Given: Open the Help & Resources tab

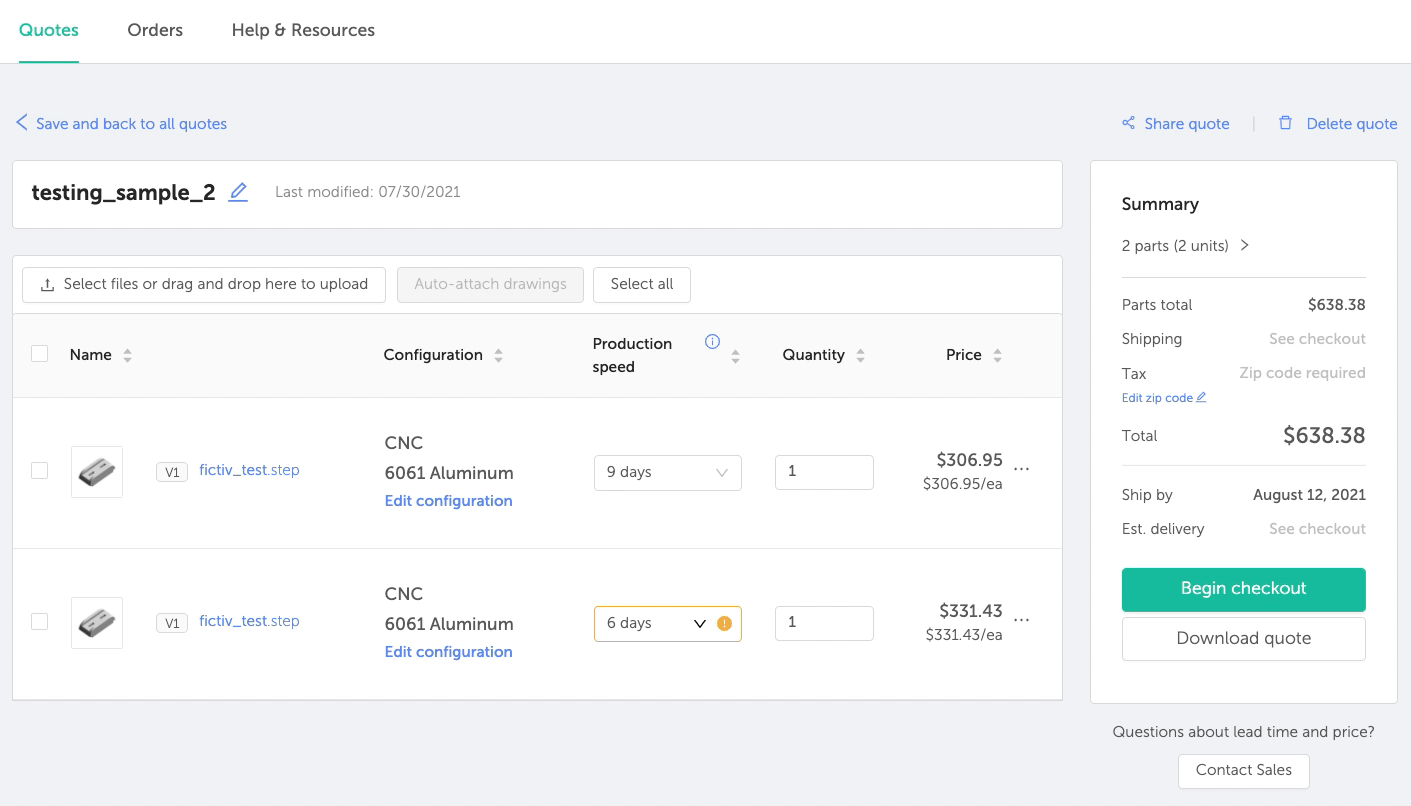Looking at the screenshot, I should pos(303,30).
